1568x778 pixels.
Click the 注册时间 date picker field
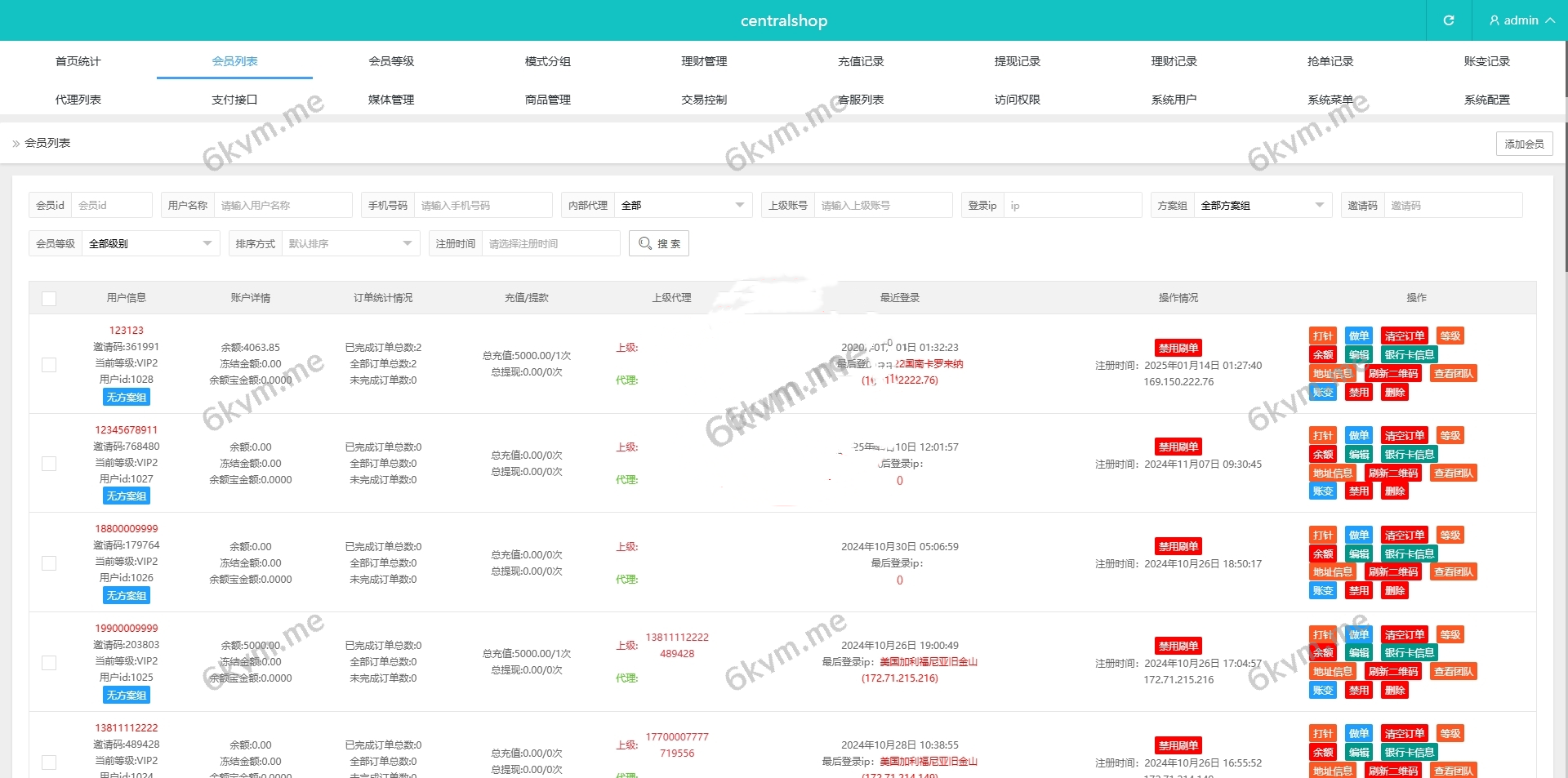(550, 244)
